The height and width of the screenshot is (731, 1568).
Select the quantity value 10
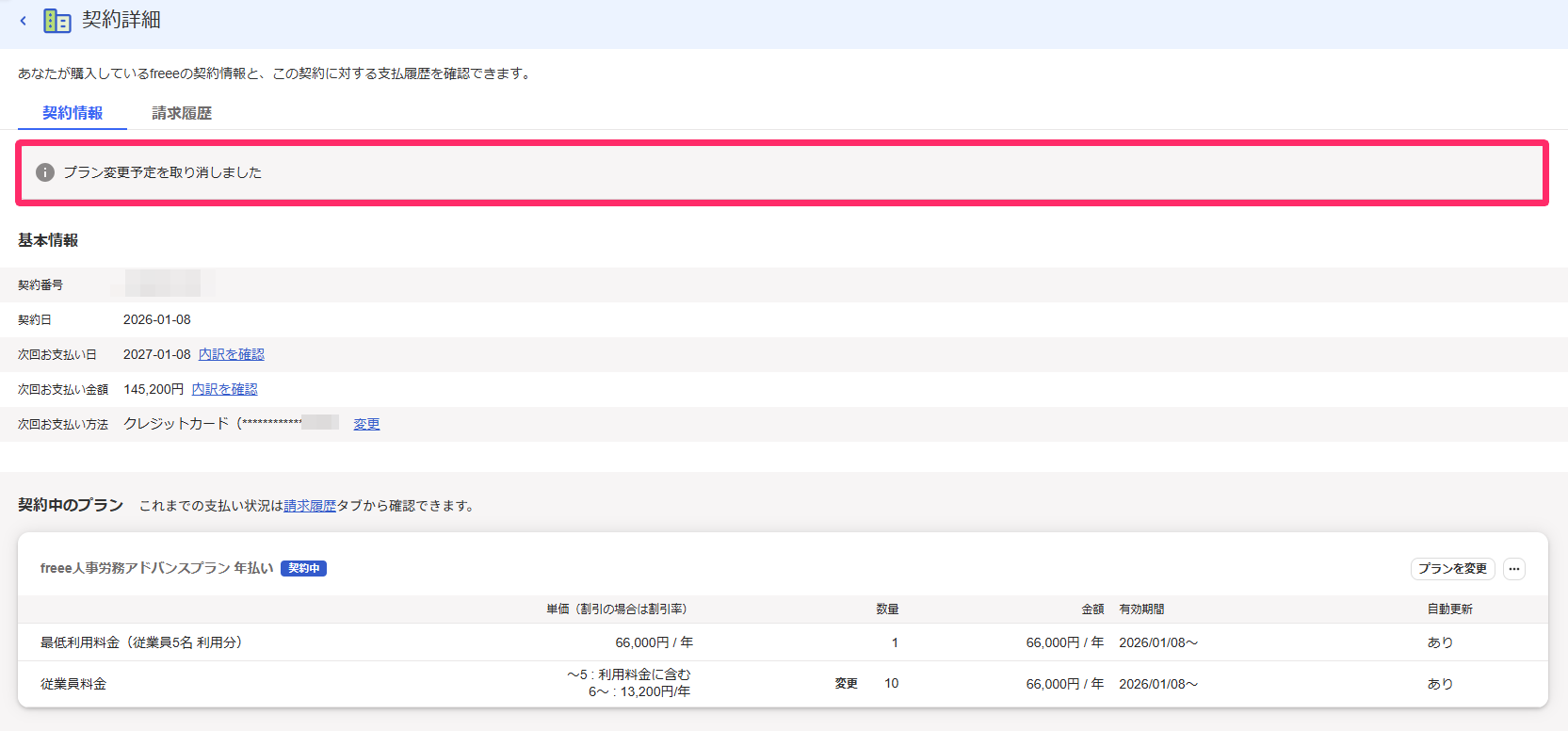tap(891, 684)
